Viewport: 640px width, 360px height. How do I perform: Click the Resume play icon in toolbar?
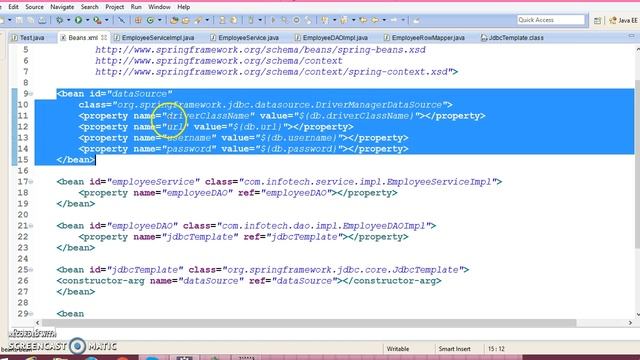coord(273,20)
